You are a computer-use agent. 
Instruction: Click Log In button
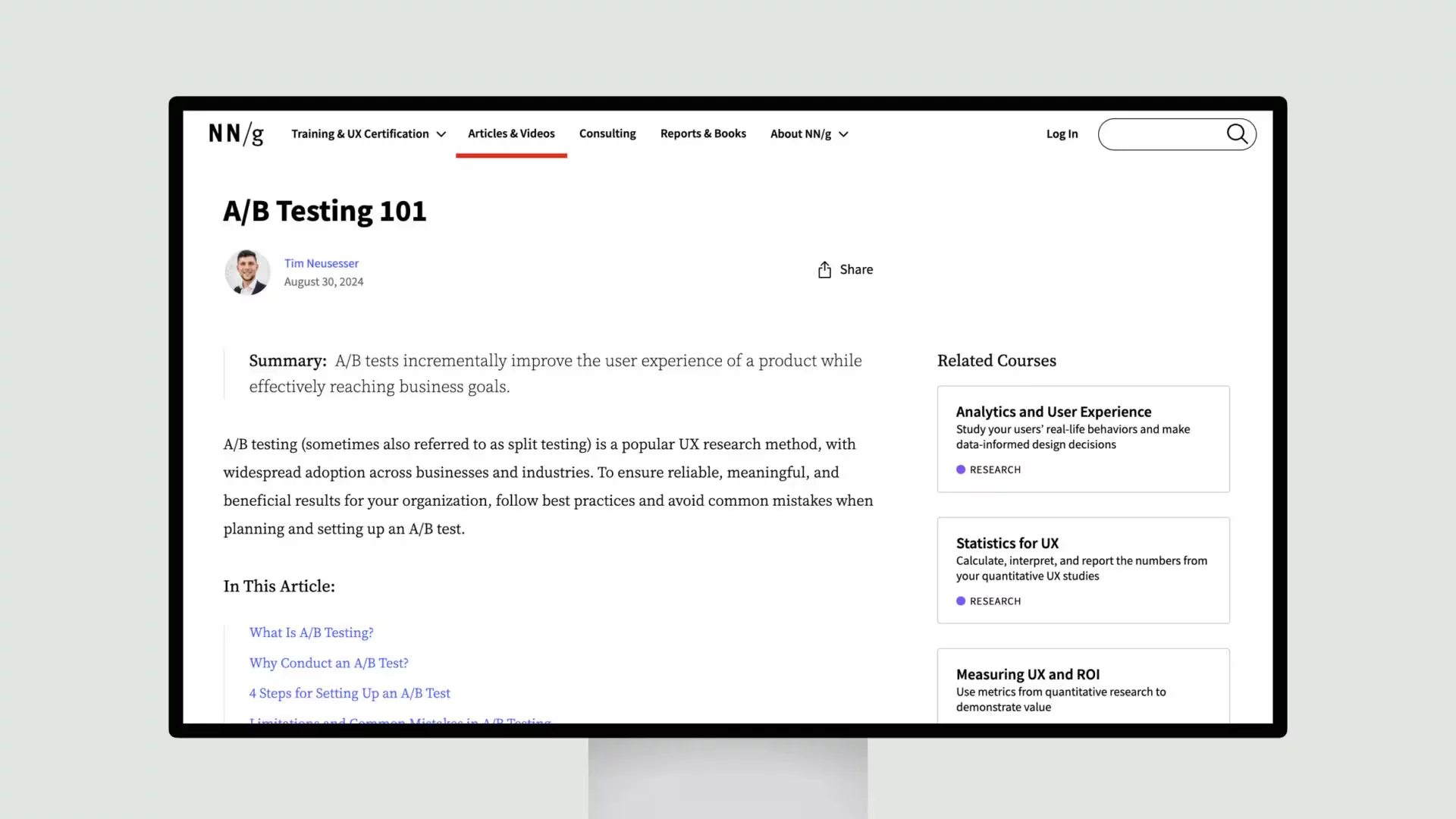click(1062, 133)
